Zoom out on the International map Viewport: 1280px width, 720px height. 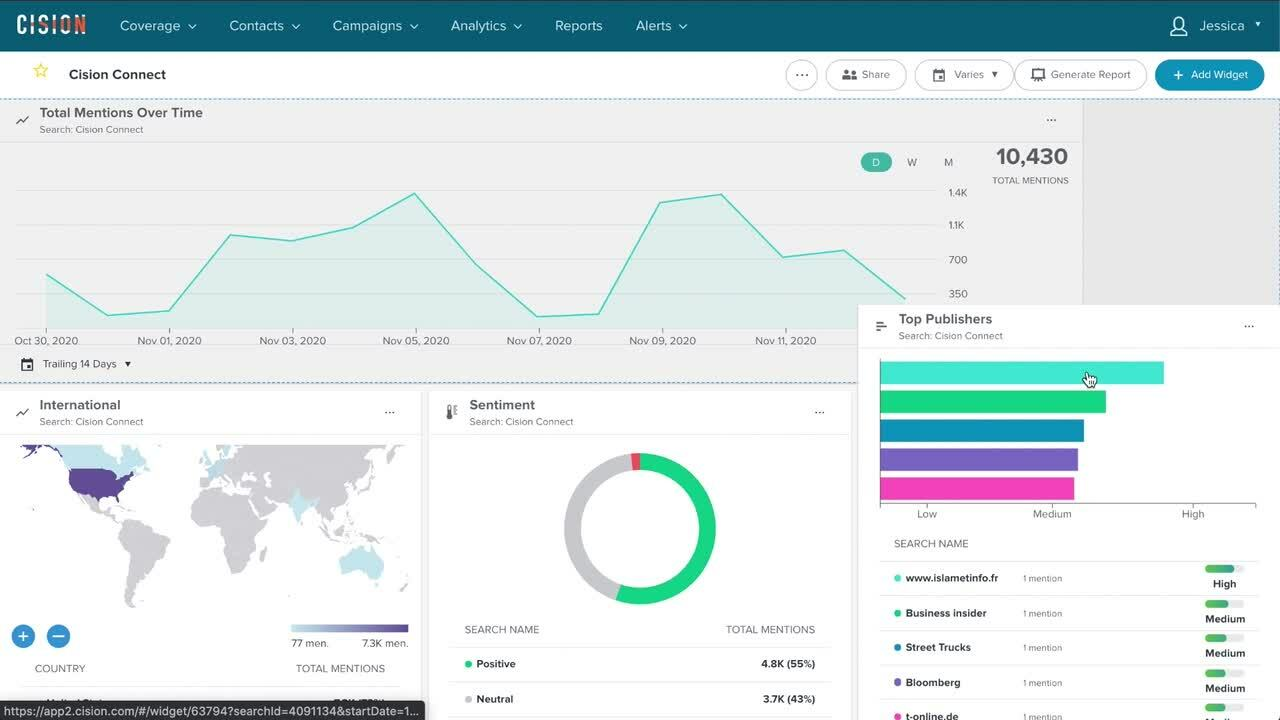(x=58, y=636)
